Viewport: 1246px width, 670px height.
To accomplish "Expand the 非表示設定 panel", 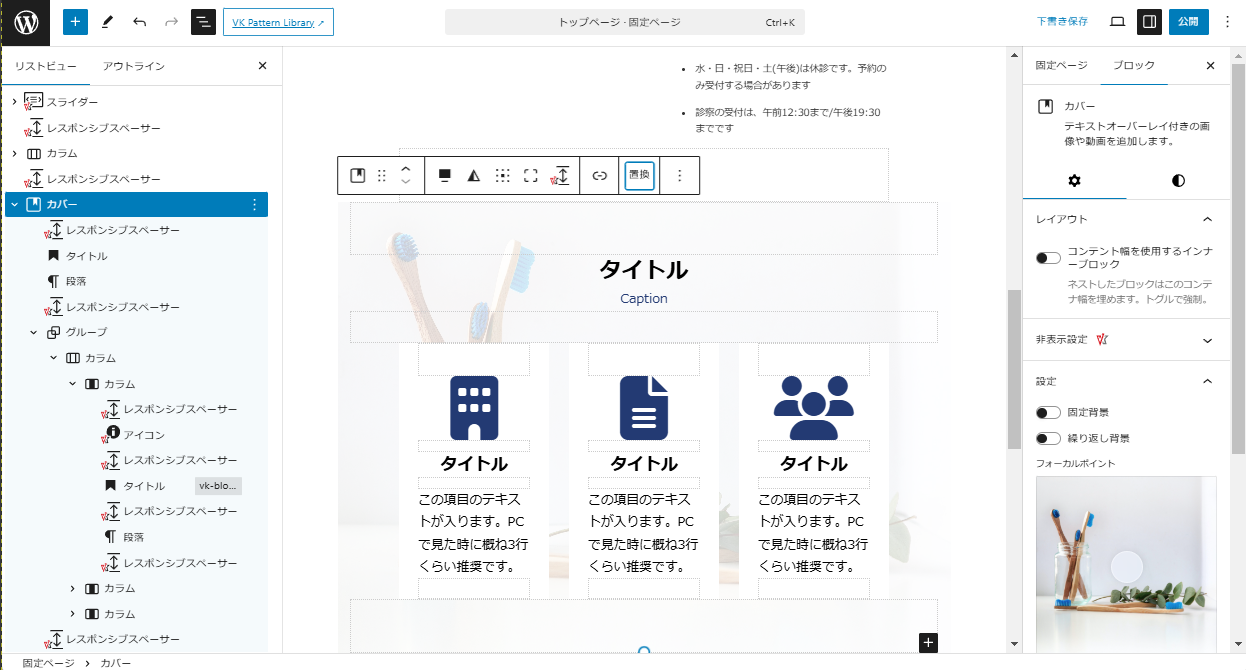I will (x=1207, y=340).
